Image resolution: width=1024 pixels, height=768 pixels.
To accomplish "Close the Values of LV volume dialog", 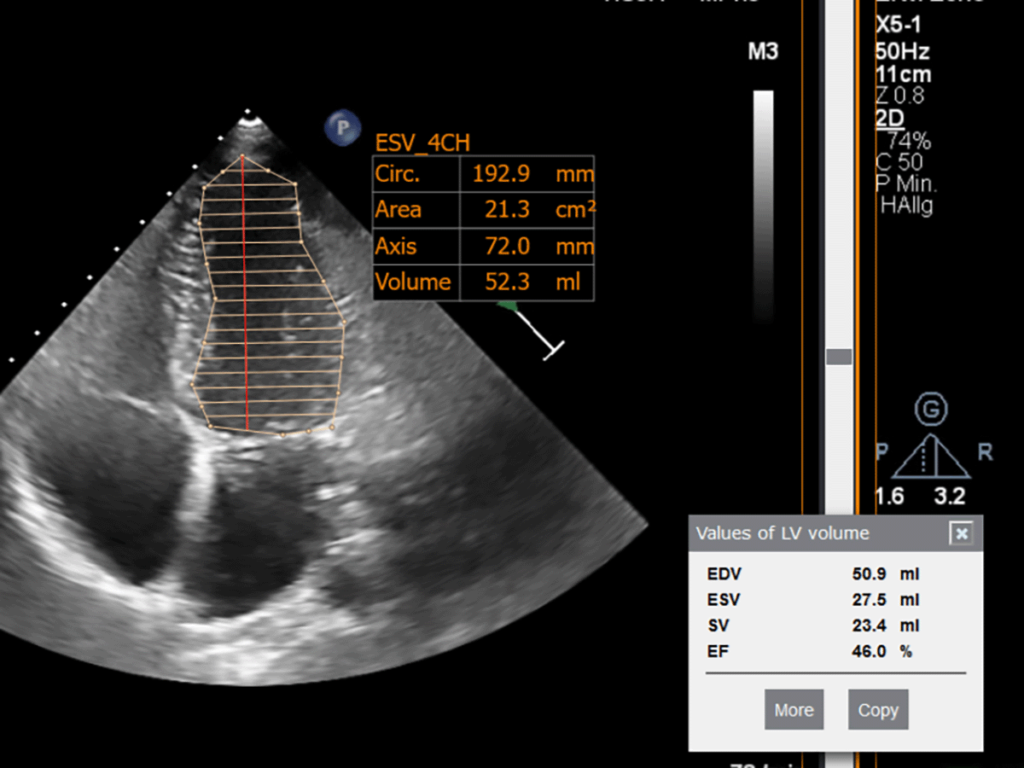I will click(961, 534).
